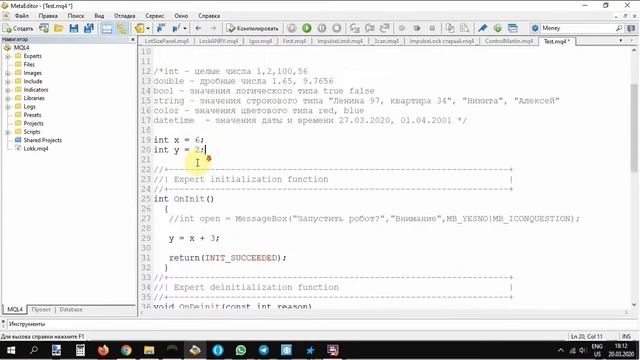
Task: Click the Компилировать compile button
Action: [x=253, y=28]
